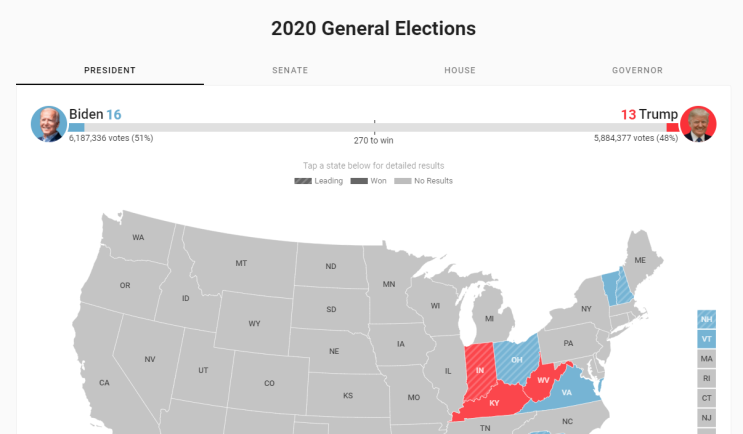
Task: Open Ohio results on the map
Action: 516,359
